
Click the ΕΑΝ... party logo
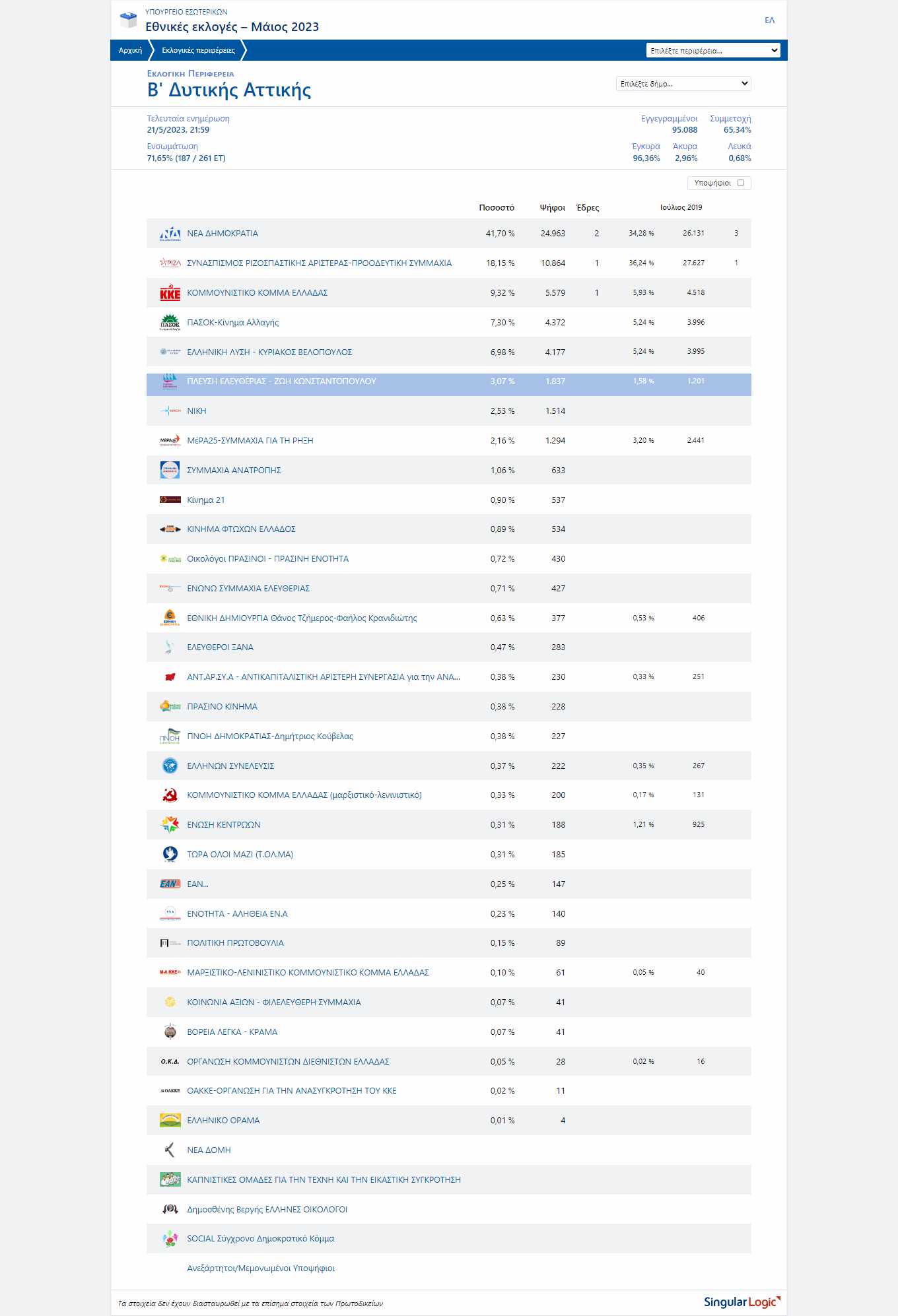pos(170,884)
